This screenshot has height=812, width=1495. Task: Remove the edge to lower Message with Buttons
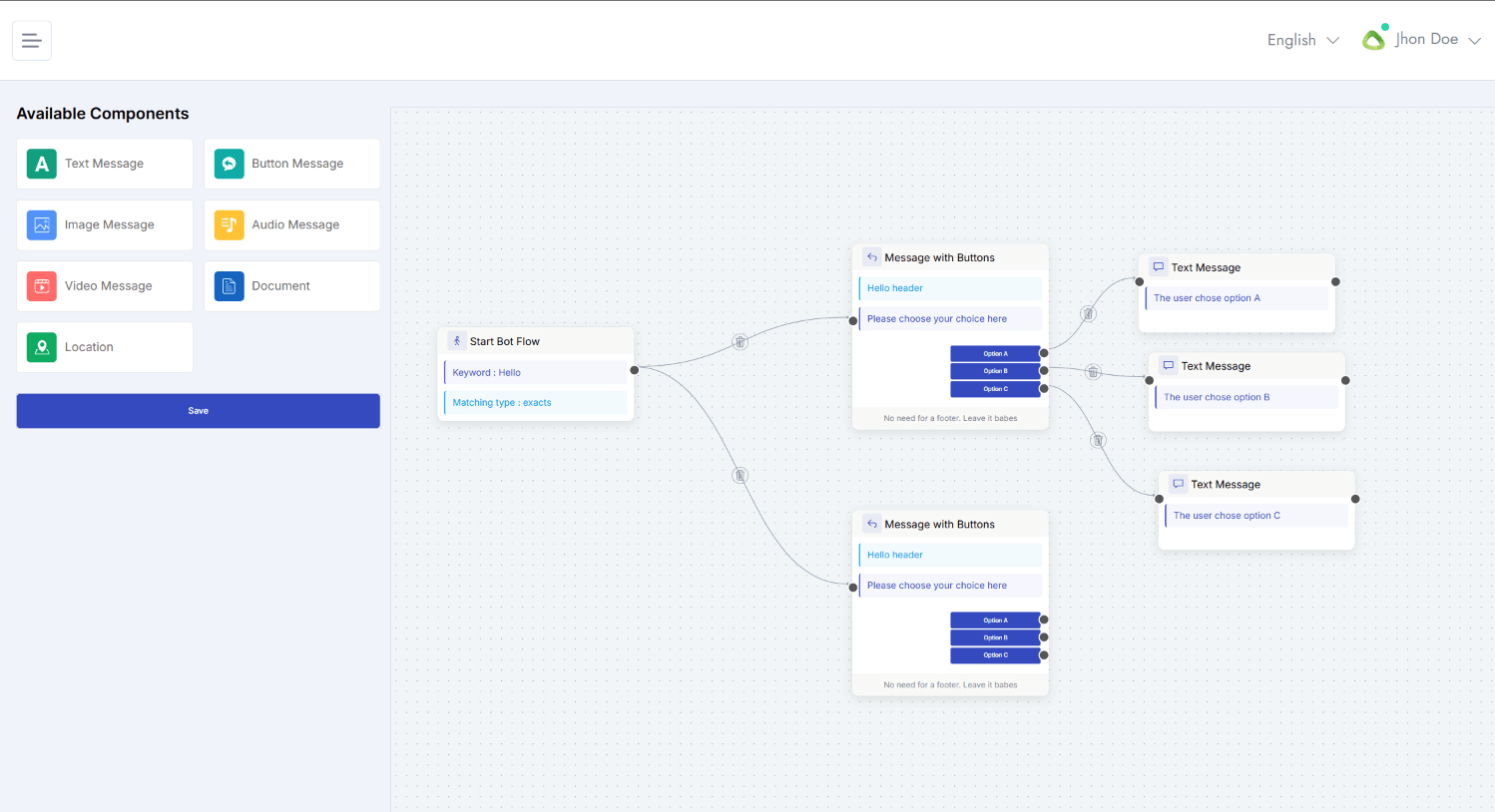pos(740,475)
